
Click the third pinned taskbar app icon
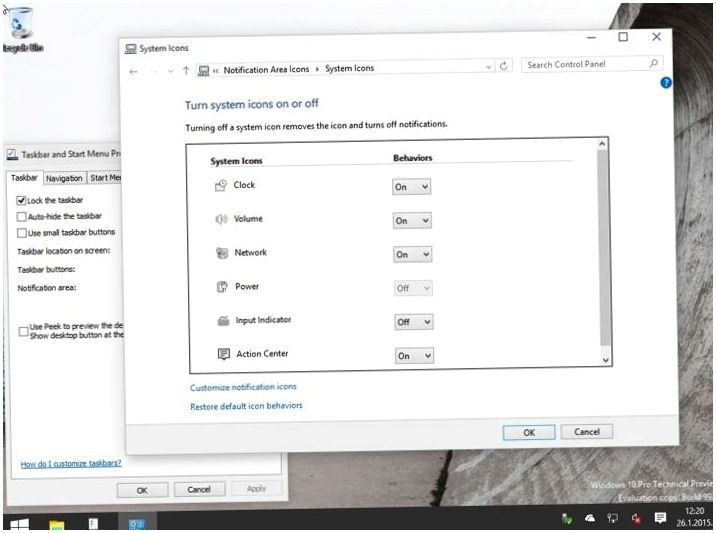click(x=93, y=524)
